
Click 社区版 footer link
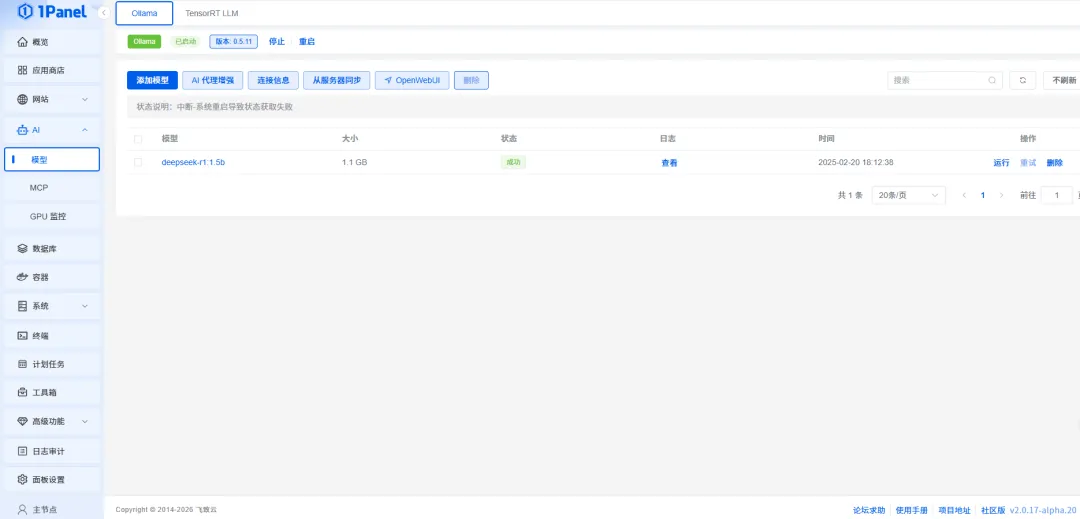pyautogui.click(x=993, y=511)
